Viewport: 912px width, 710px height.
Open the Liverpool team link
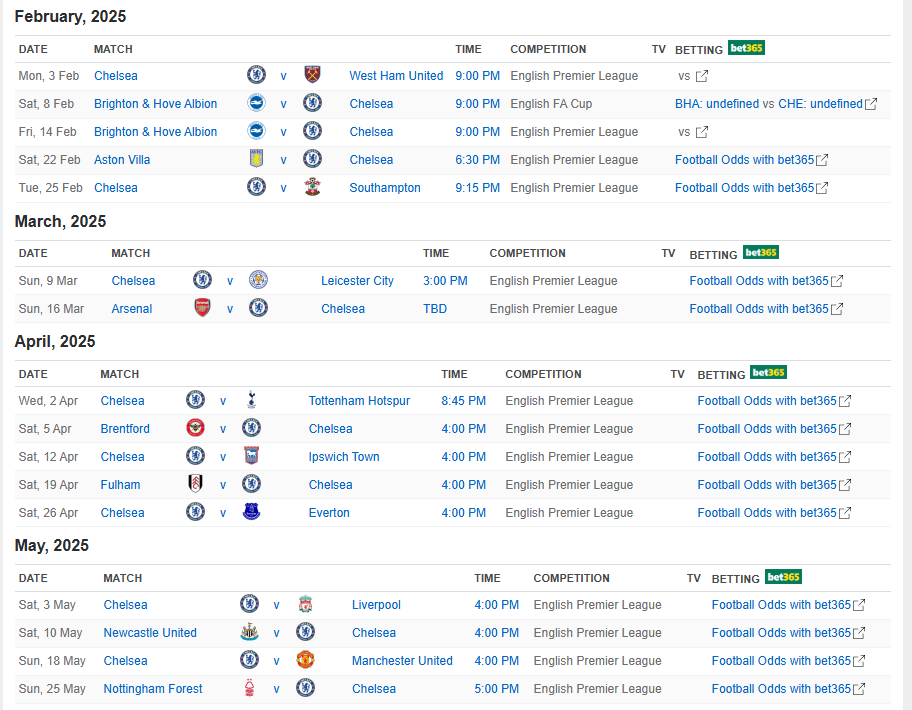376,605
